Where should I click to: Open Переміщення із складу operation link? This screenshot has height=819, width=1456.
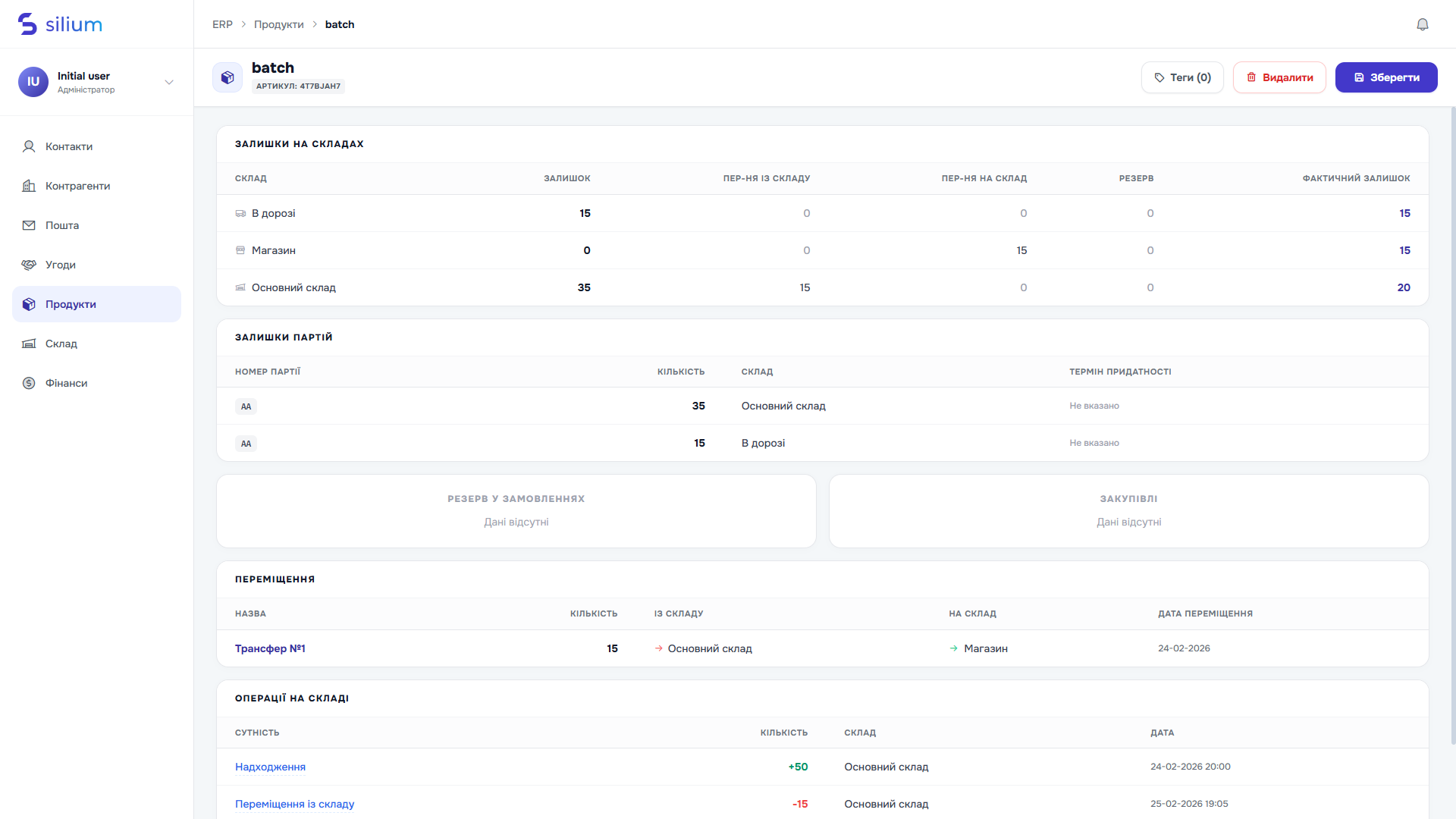point(294,804)
